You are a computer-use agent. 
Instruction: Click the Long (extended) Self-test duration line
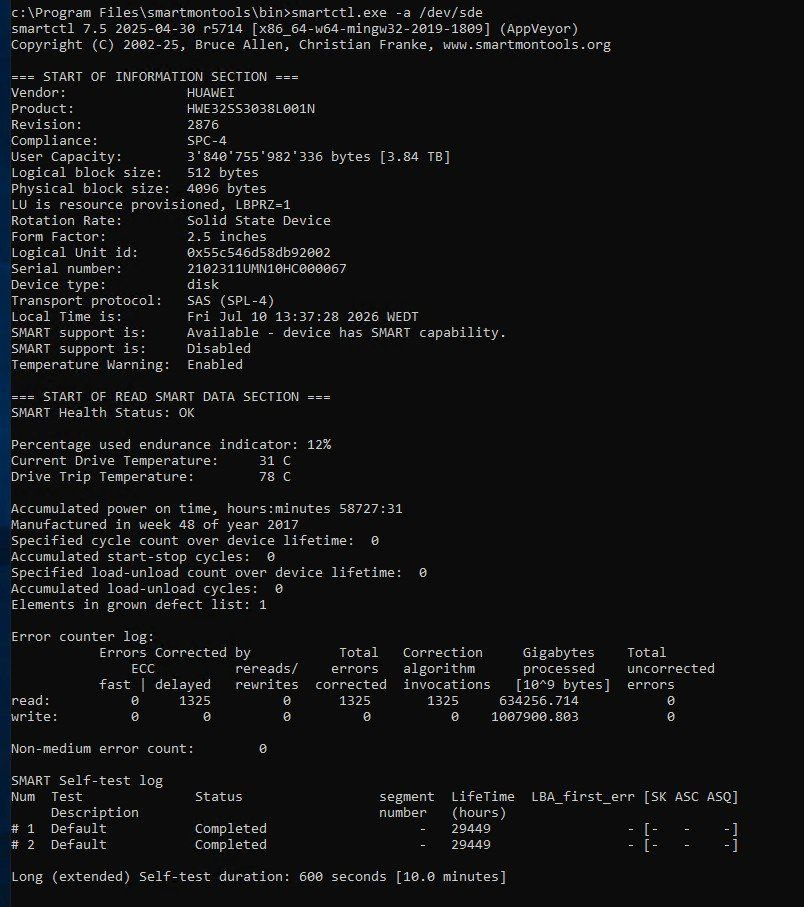click(x=259, y=876)
